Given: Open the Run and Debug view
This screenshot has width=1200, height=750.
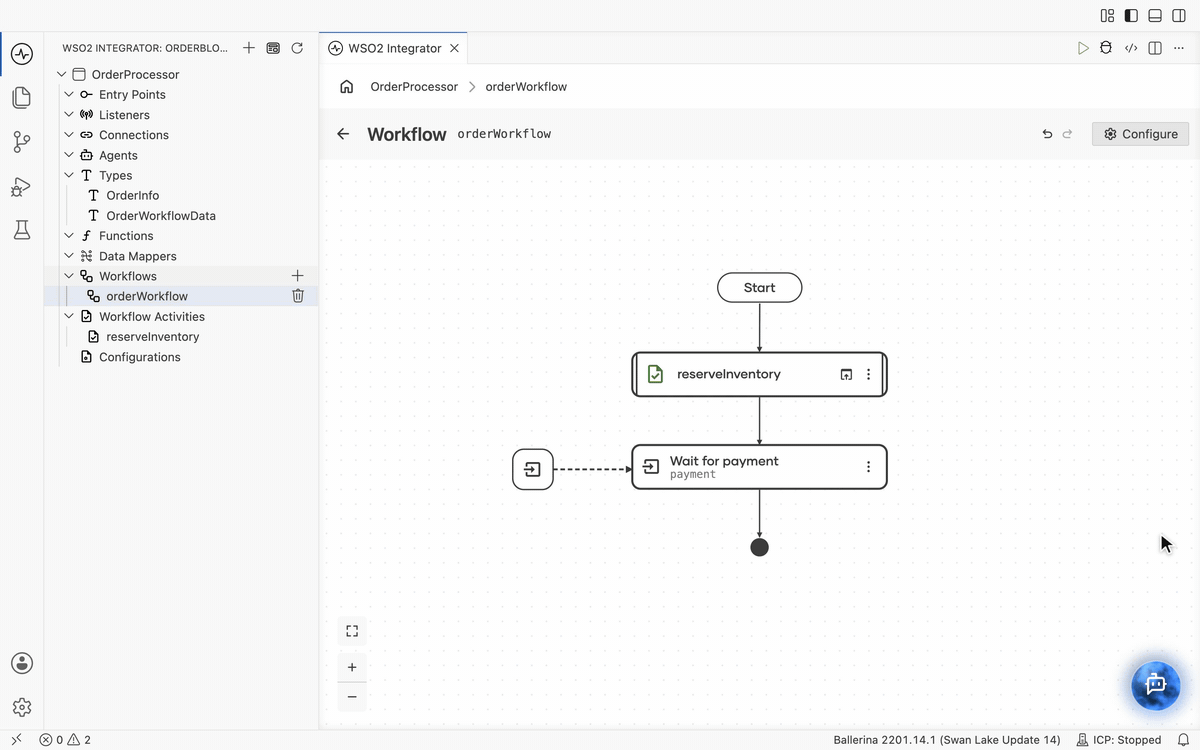Looking at the screenshot, I should pos(22,186).
